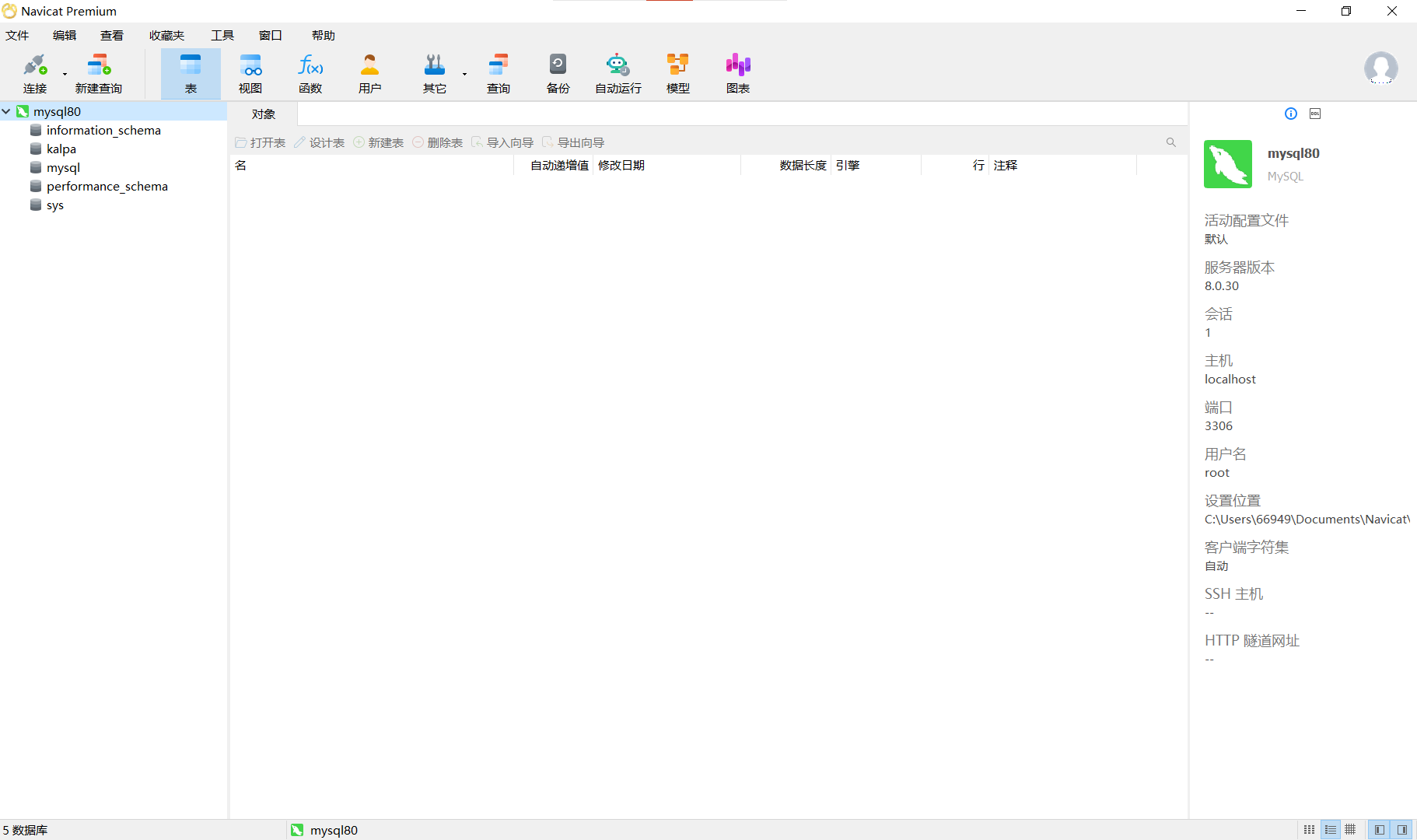Click the 打开表 button
1417x840 pixels.
[x=261, y=142]
